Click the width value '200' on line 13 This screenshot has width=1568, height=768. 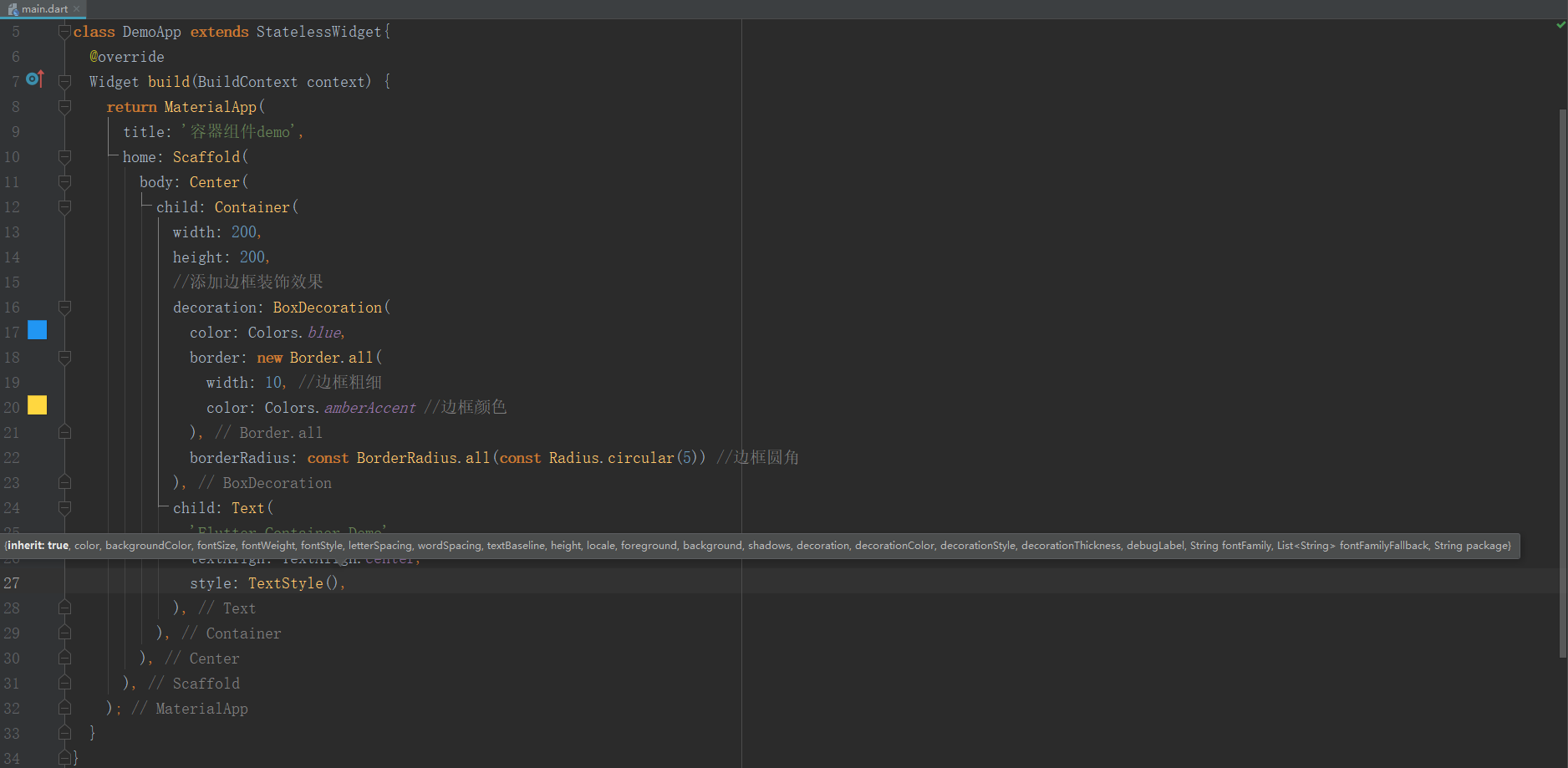tap(244, 232)
